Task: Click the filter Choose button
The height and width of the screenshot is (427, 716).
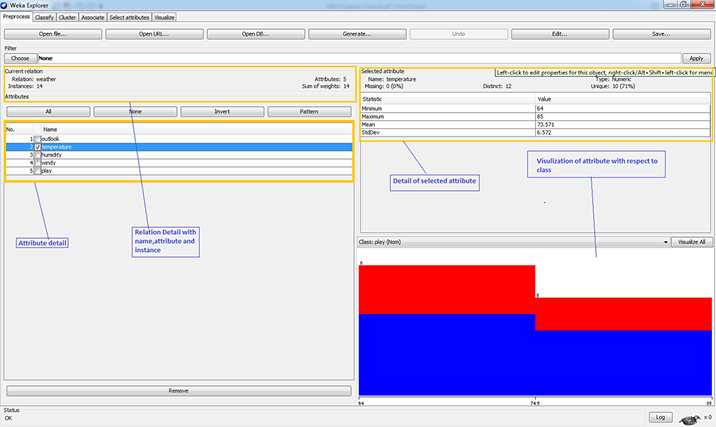Action: (20, 58)
